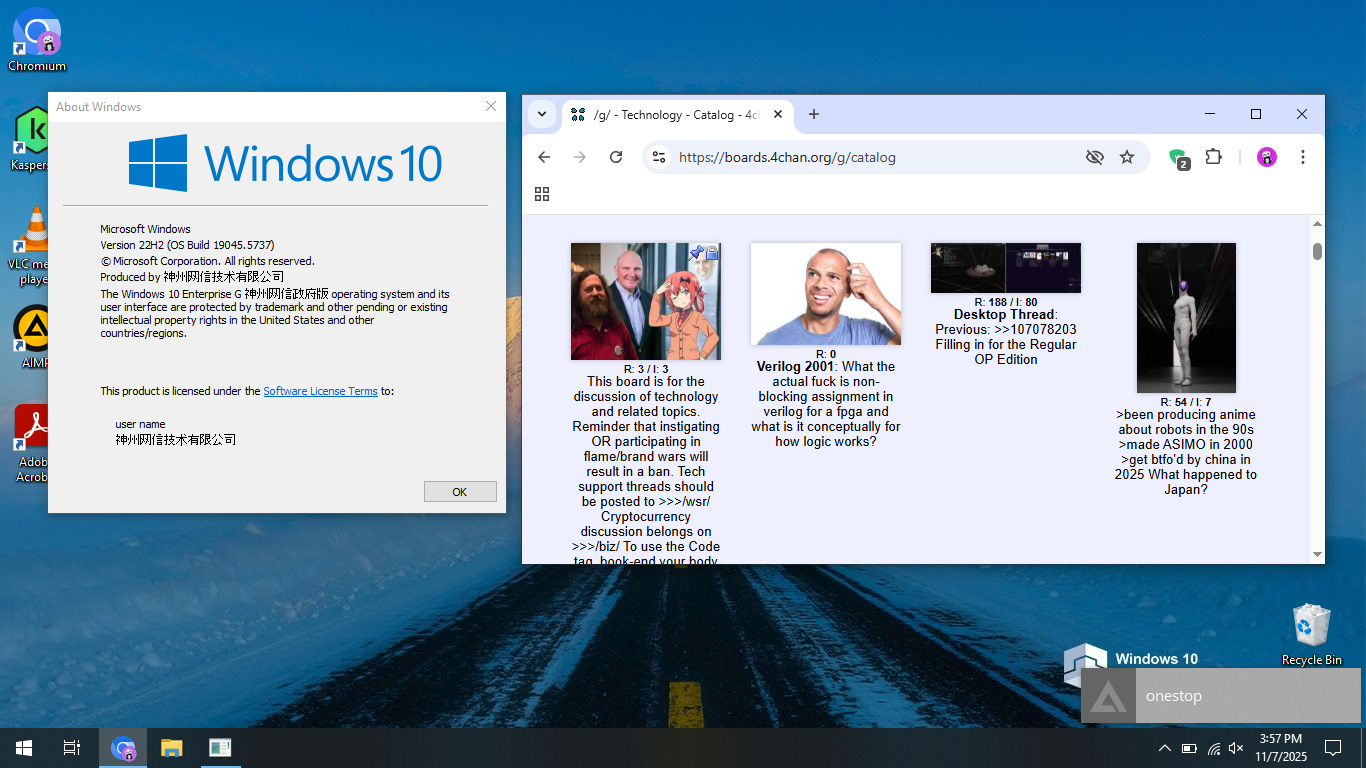
Task: Click the "R: 188 / I: 80" reply count
Action: point(1006,302)
